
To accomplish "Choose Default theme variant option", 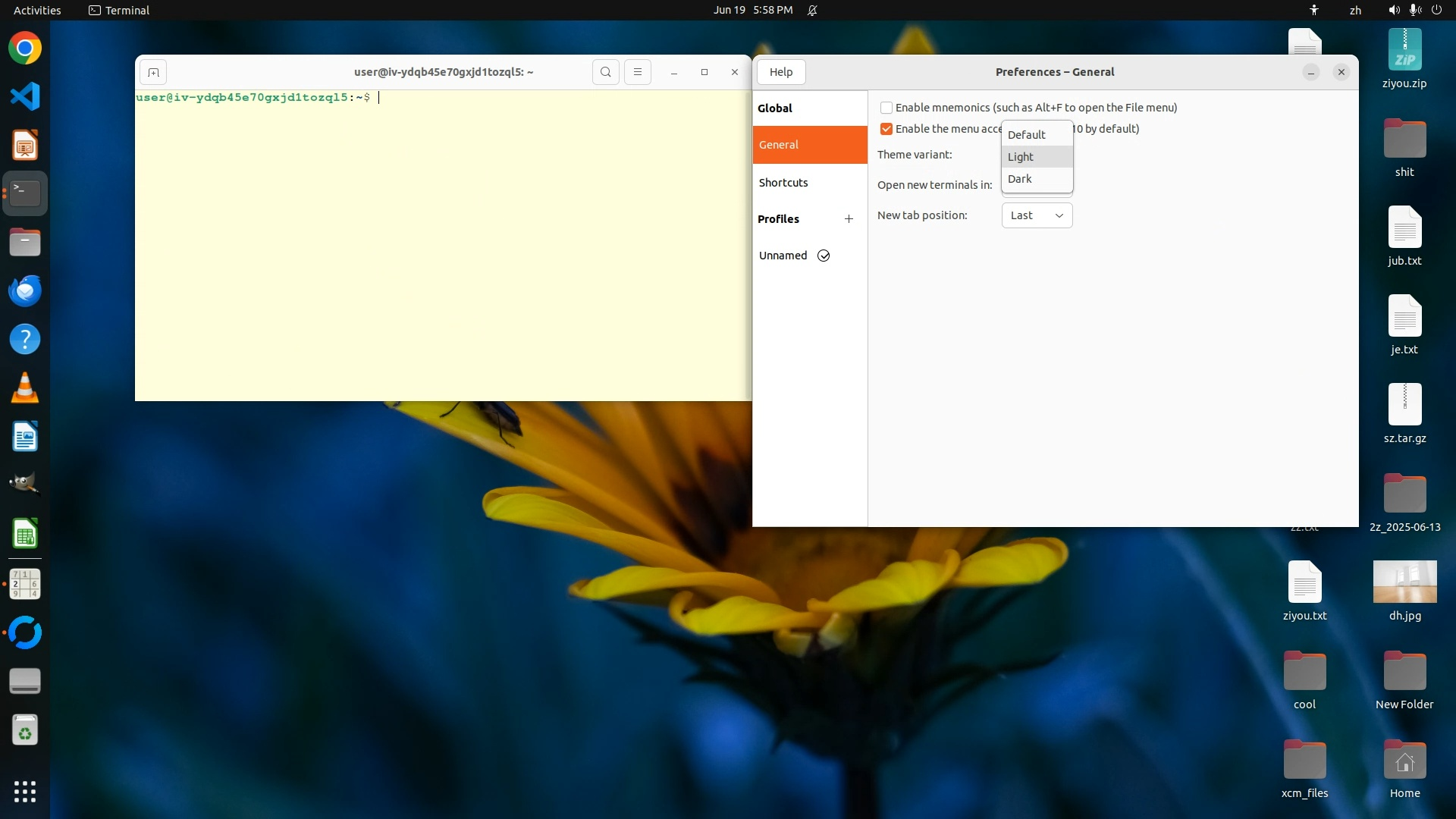I will pos(1027,135).
